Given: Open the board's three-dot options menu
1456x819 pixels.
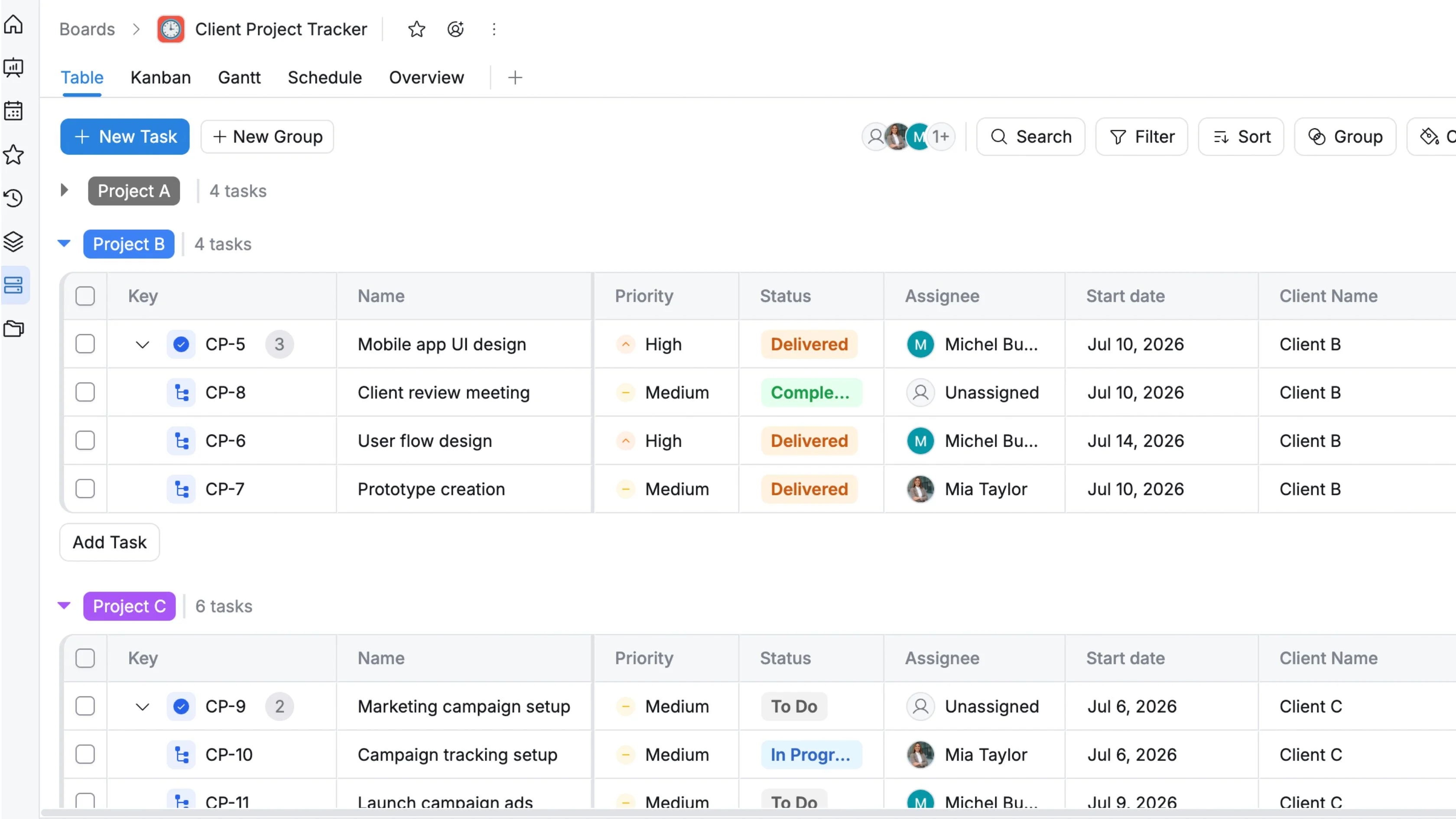Looking at the screenshot, I should pyautogui.click(x=494, y=29).
